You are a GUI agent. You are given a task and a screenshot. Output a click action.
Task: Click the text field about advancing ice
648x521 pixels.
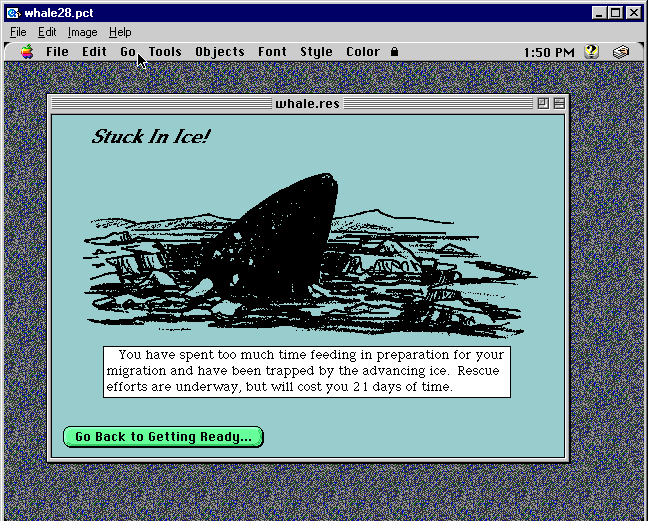(307, 372)
